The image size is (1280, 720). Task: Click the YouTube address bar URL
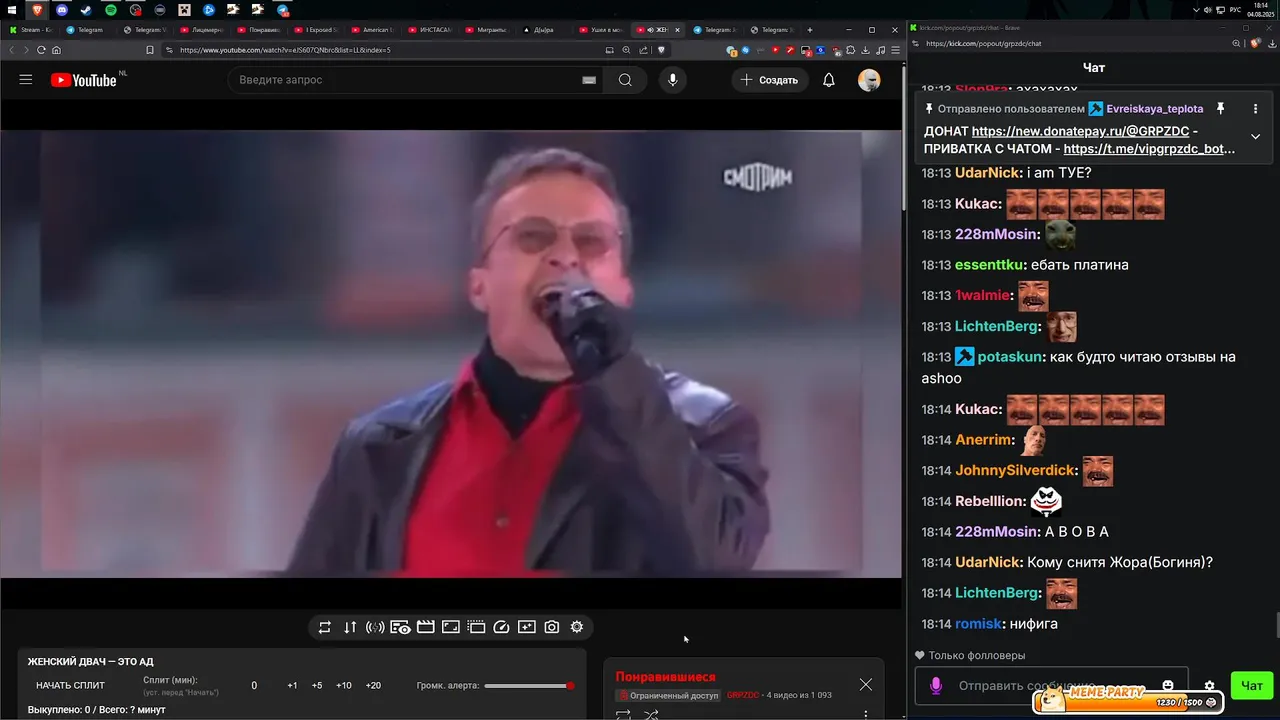pos(285,50)
